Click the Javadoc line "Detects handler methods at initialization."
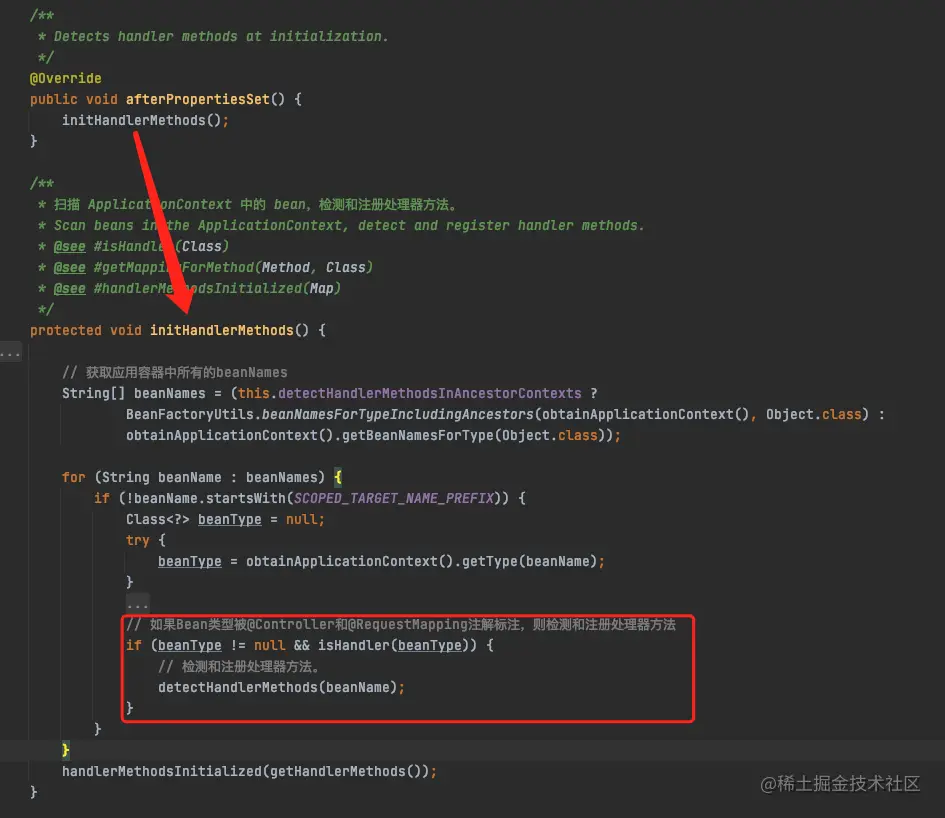945x818 pixels. tap(221, 36)
